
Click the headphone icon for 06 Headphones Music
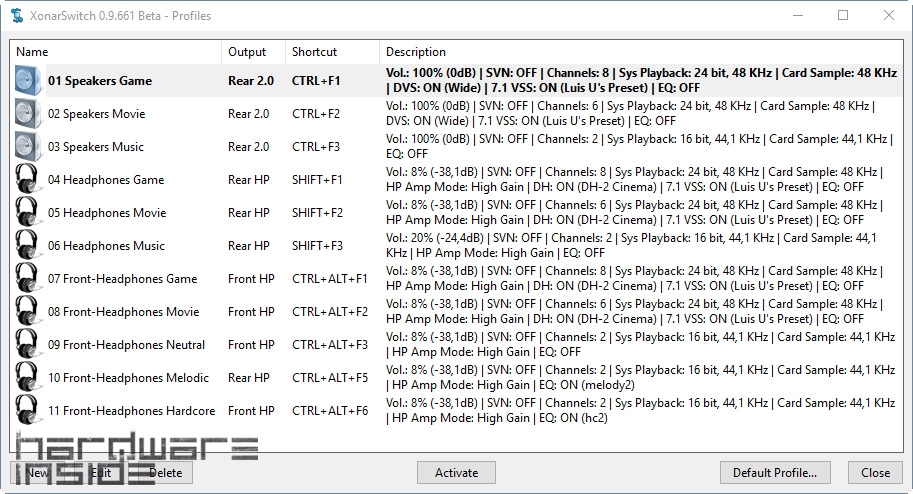pos(27,246)
